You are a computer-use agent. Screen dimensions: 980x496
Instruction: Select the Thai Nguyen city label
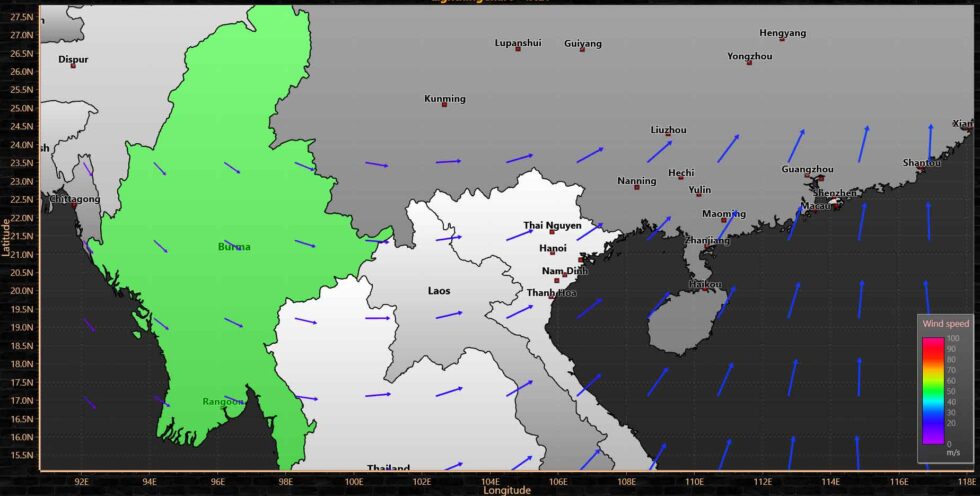click(x=552, y=226)
